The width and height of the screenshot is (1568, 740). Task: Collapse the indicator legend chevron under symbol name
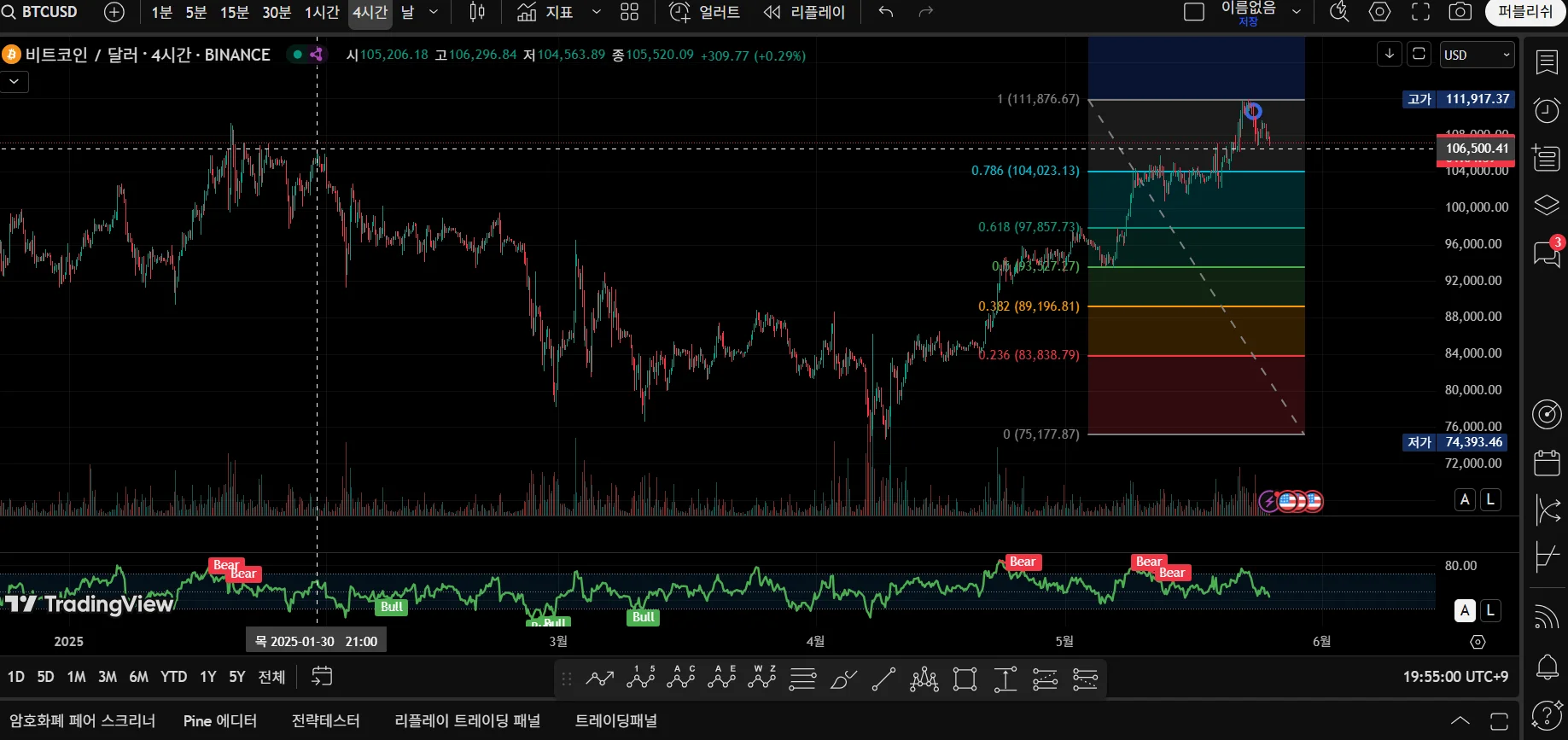click(15, 82)
